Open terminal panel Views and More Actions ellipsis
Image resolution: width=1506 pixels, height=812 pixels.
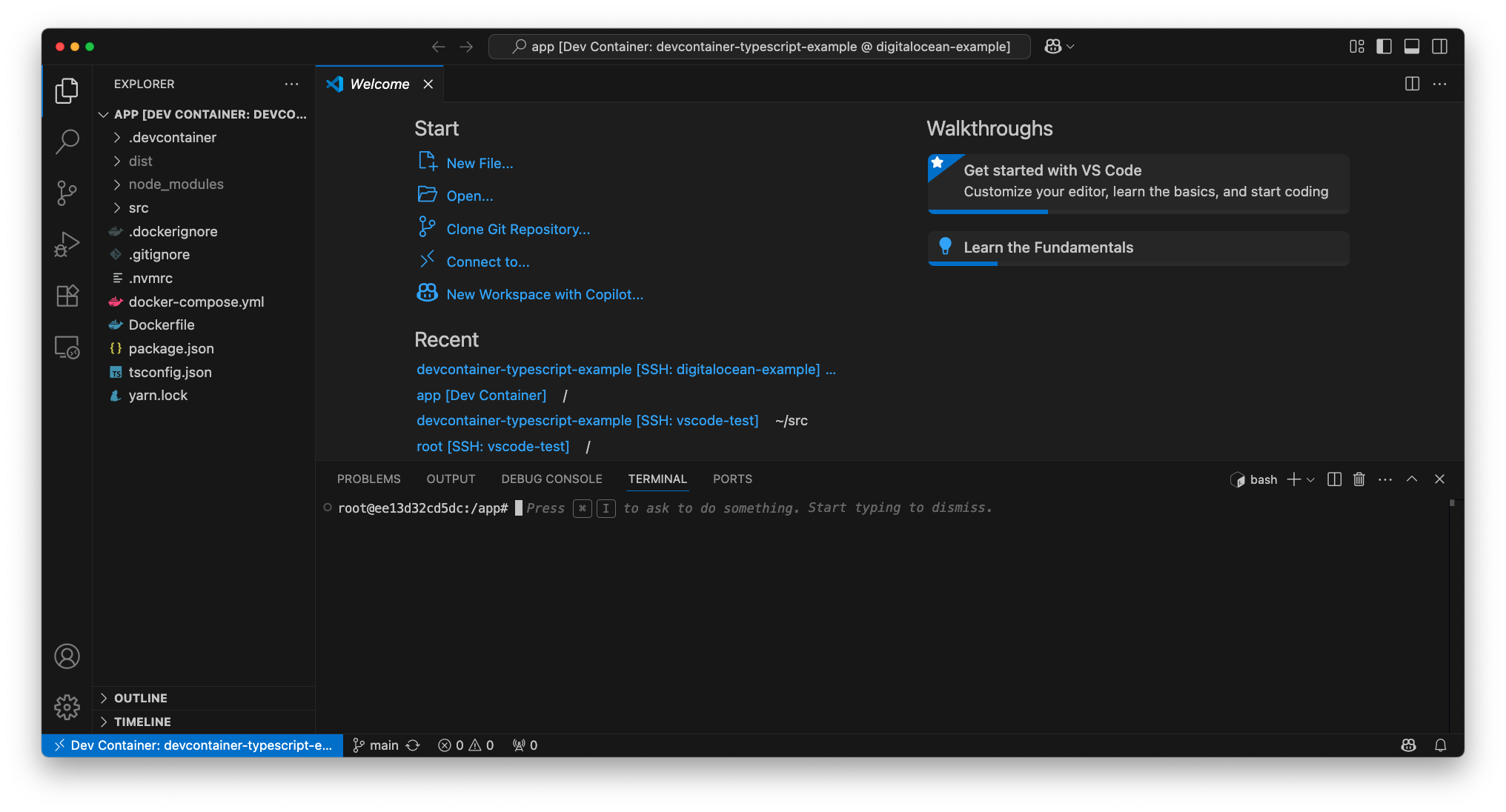[x=1384, y=479]
